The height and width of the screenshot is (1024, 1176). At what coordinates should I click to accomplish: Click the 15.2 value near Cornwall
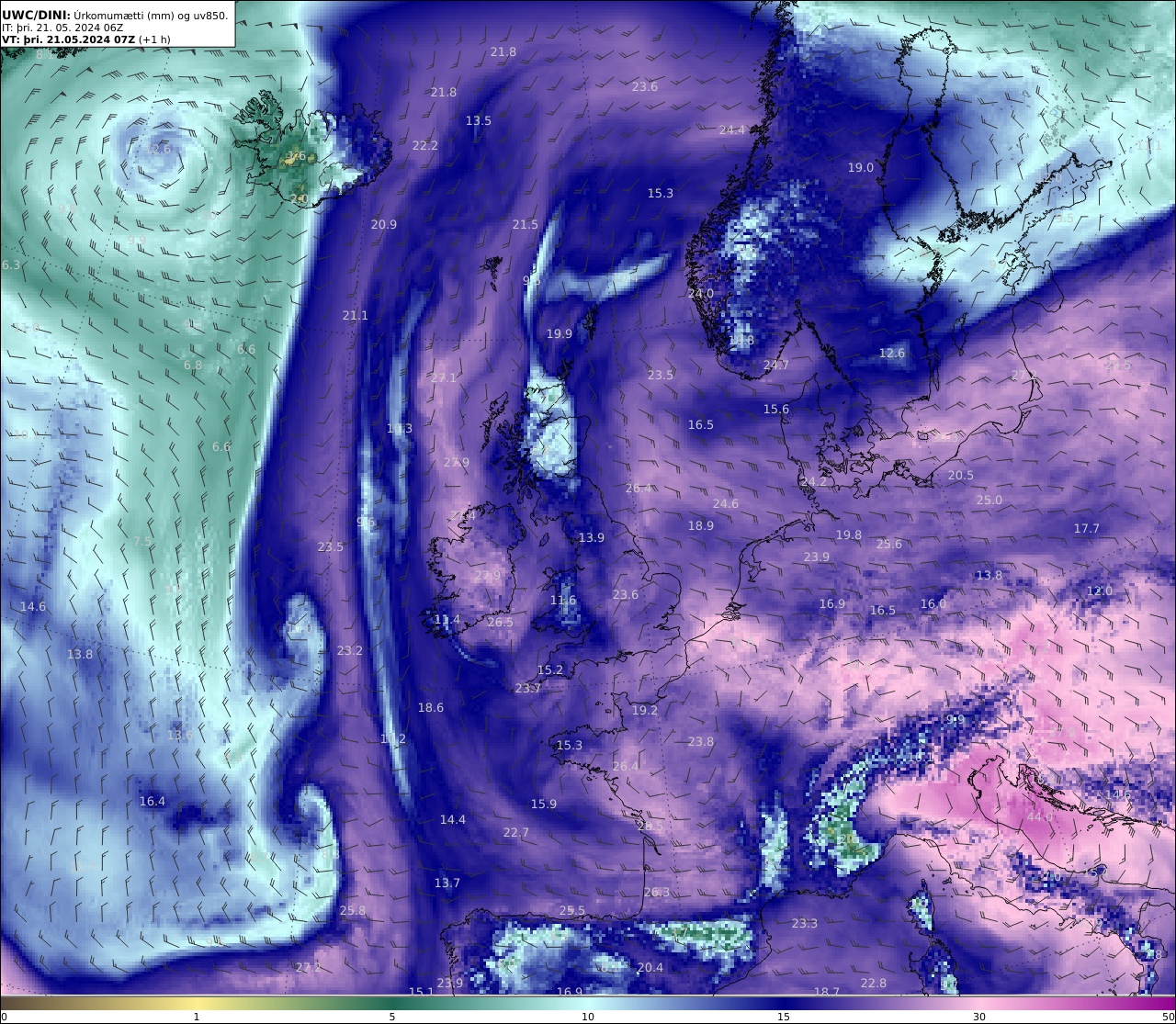coord(550,670)
